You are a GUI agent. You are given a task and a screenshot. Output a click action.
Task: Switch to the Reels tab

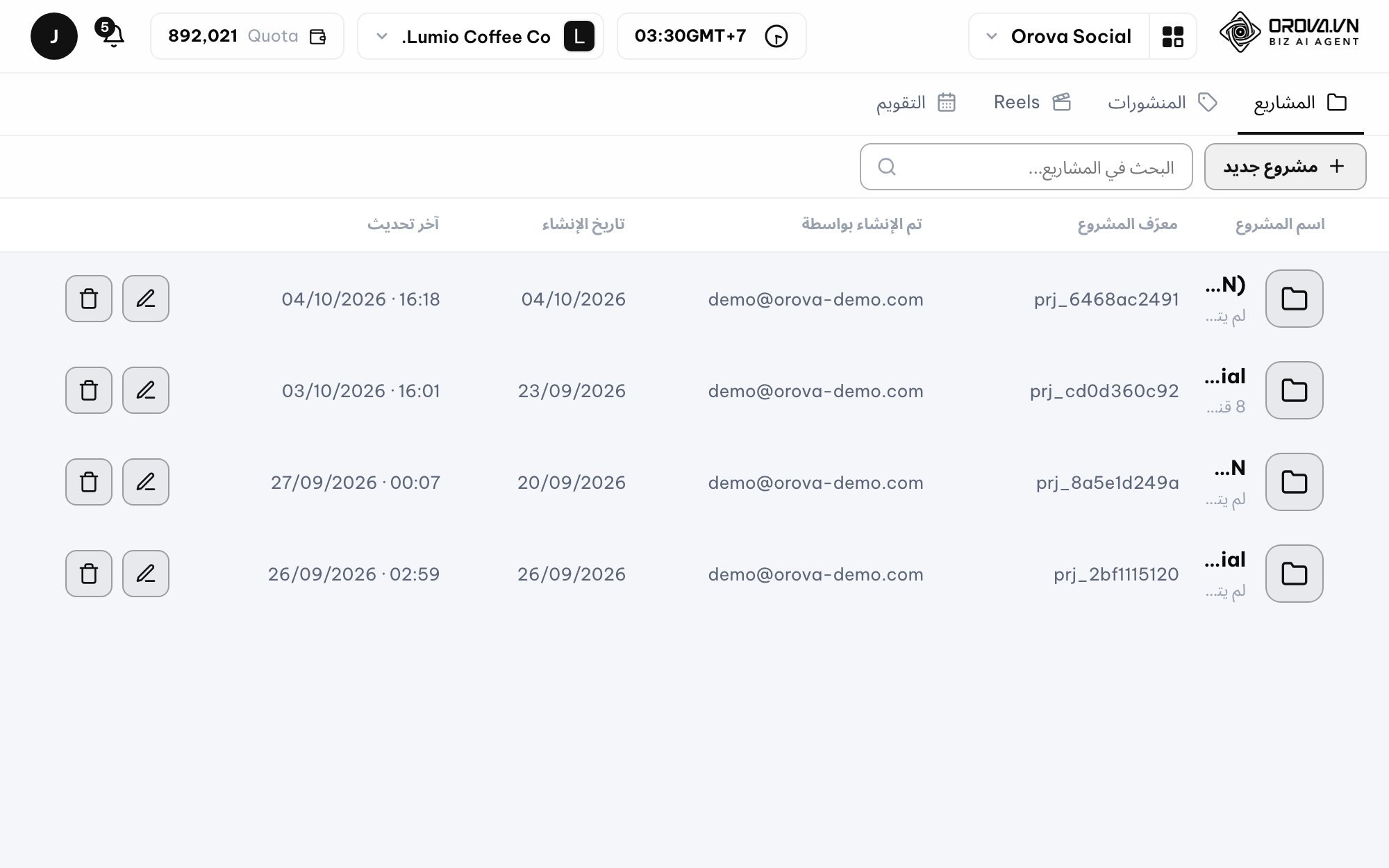click(x=1033, y=103)
